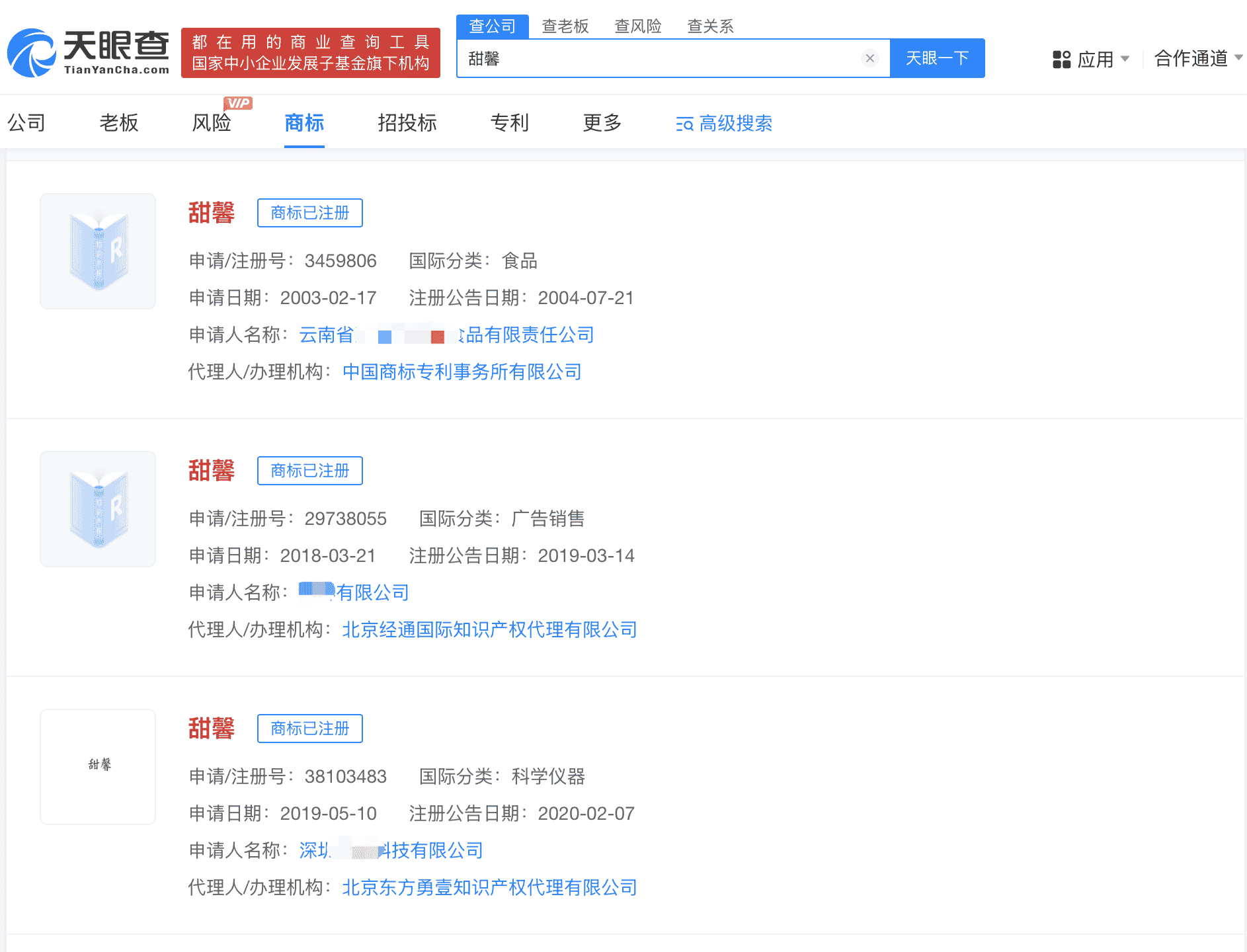Switch to 查风险 search type
The height and width of the screenshot is (952, 1247).
[639, 26]
